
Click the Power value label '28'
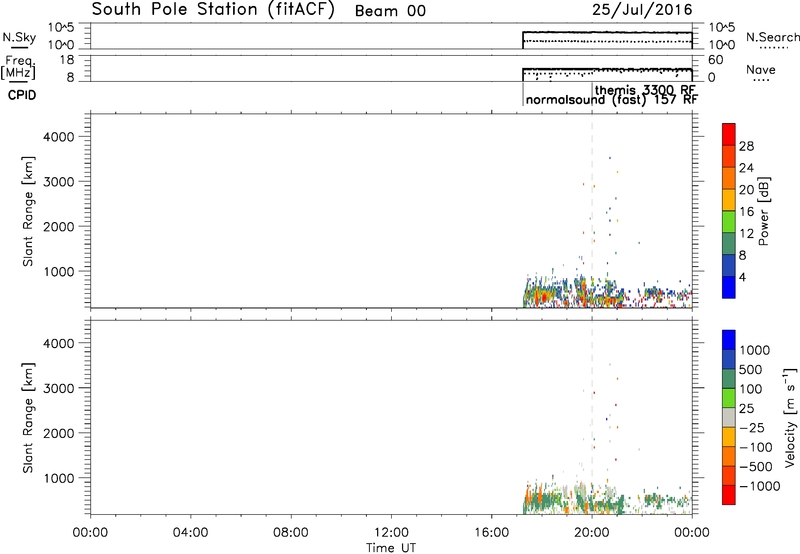pos(746,146)
